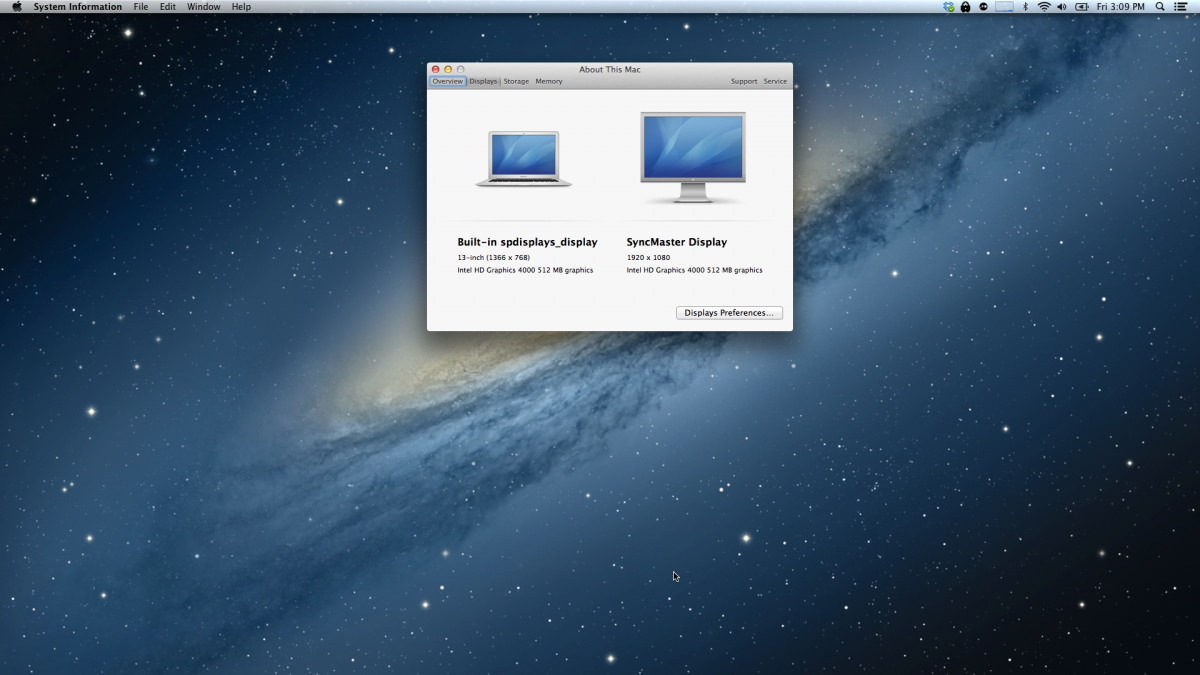1200x675 pixels.
Task: Show the Memory tab
Action: tap(549, 81)
